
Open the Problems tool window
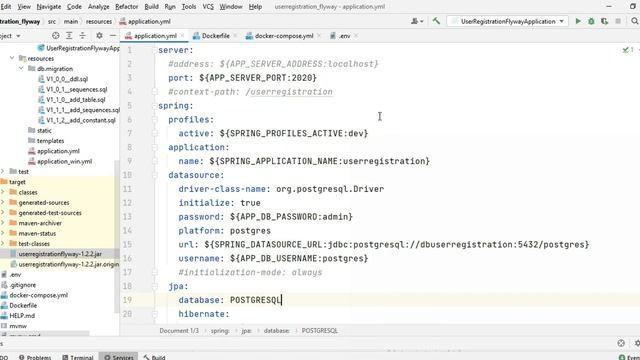click(x=35, y=357)
